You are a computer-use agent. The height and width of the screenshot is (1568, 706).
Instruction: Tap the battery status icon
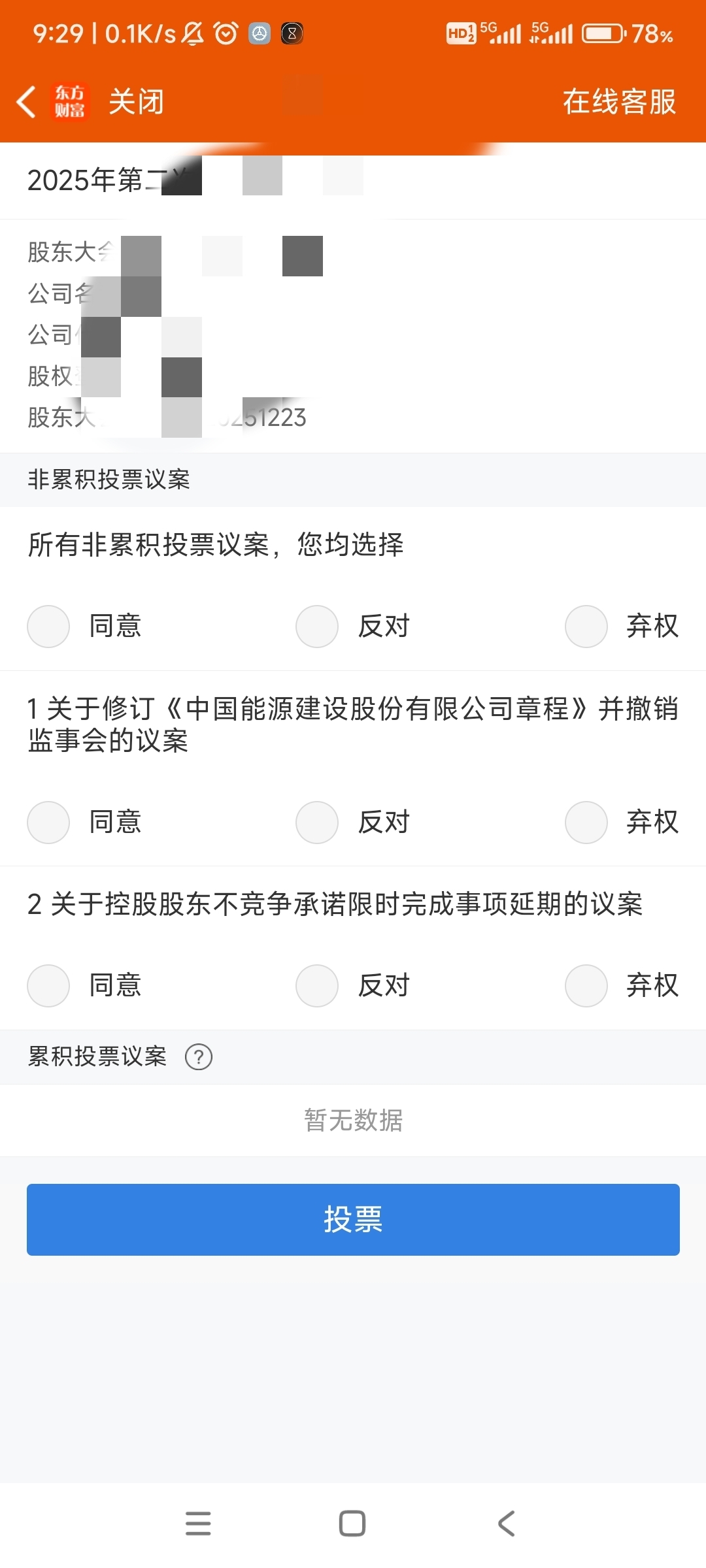coord(604,33)
